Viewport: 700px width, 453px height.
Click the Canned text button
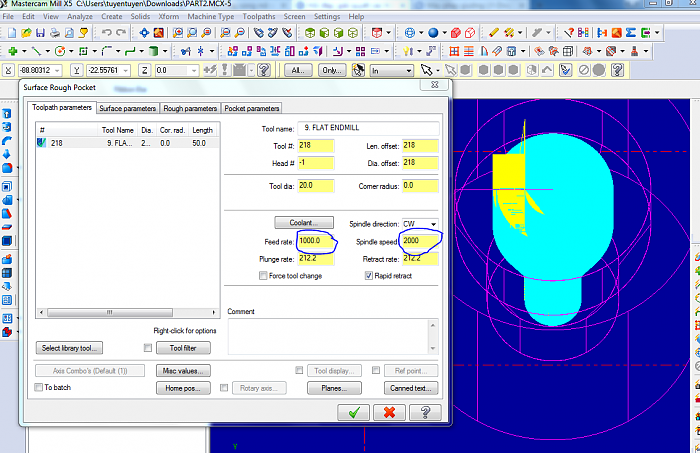(411, 388)
